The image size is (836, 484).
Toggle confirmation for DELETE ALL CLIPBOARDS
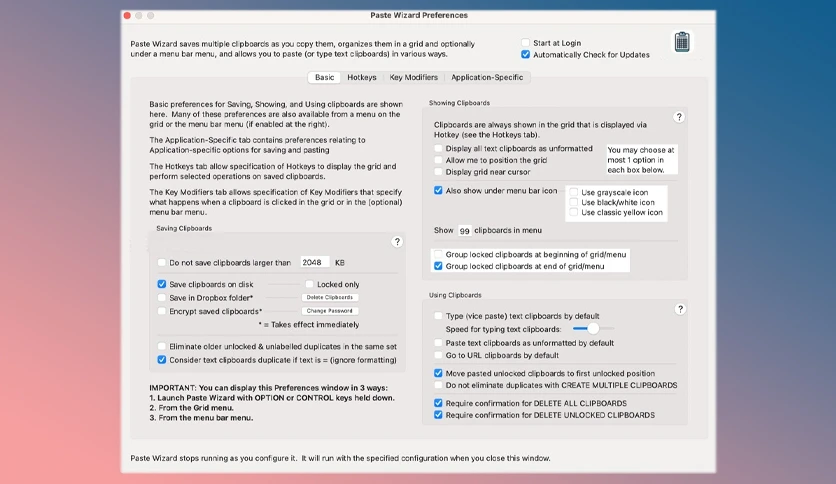pyautogui.click(x=438, y=403)
